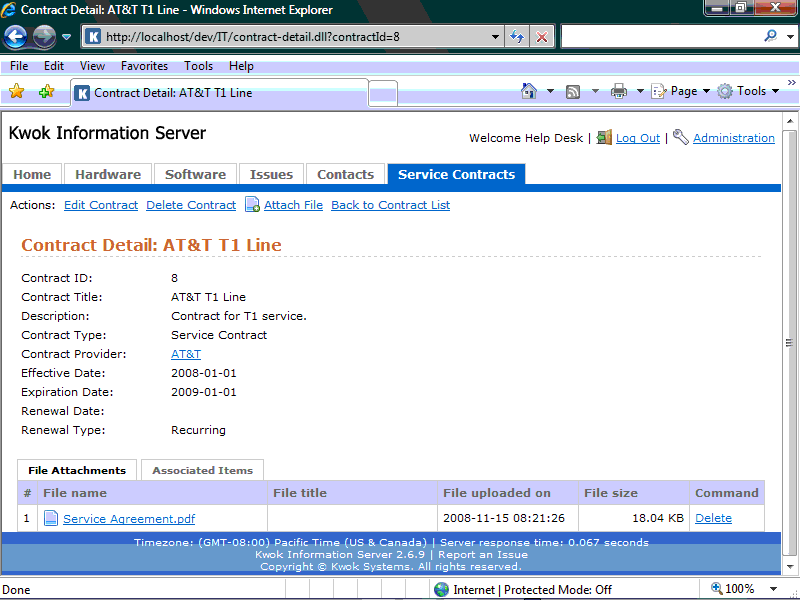
Task: Open the search provider dropdown arrow
Action: click(x=790, y=37)
